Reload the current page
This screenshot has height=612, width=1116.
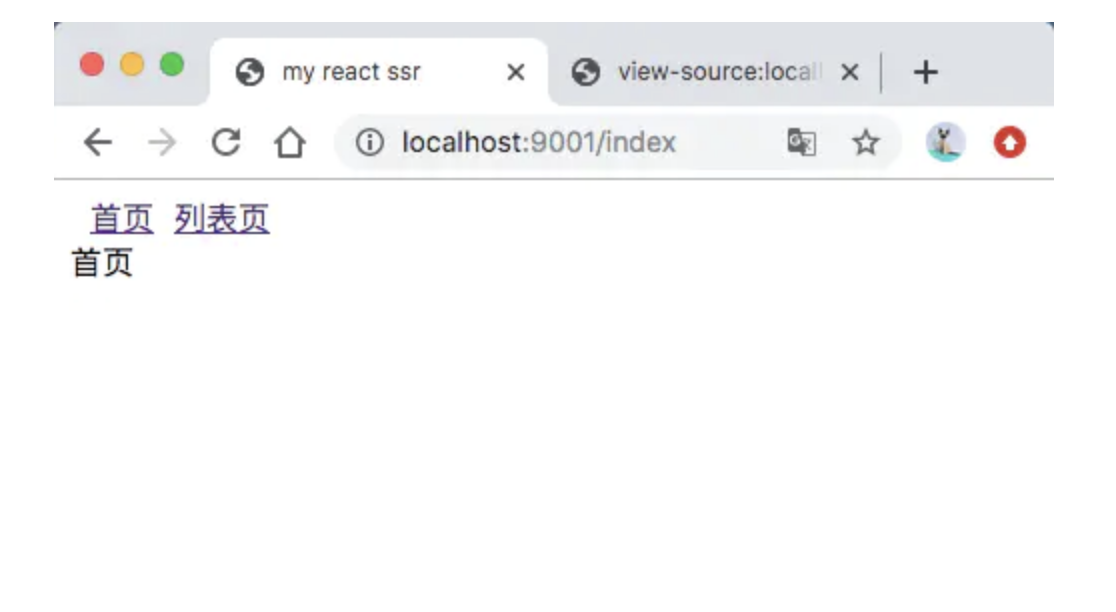click(226, 143)
